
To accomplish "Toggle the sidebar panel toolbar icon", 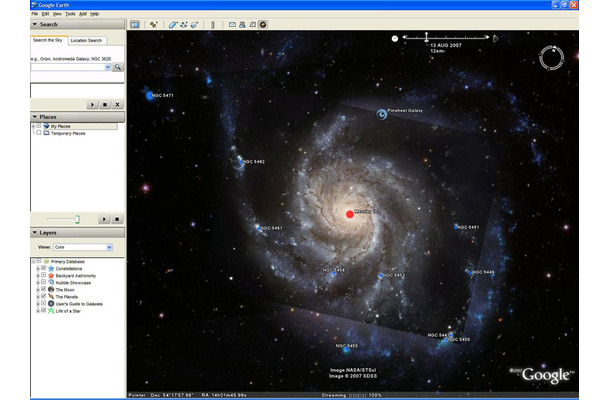I will (135, 25).
